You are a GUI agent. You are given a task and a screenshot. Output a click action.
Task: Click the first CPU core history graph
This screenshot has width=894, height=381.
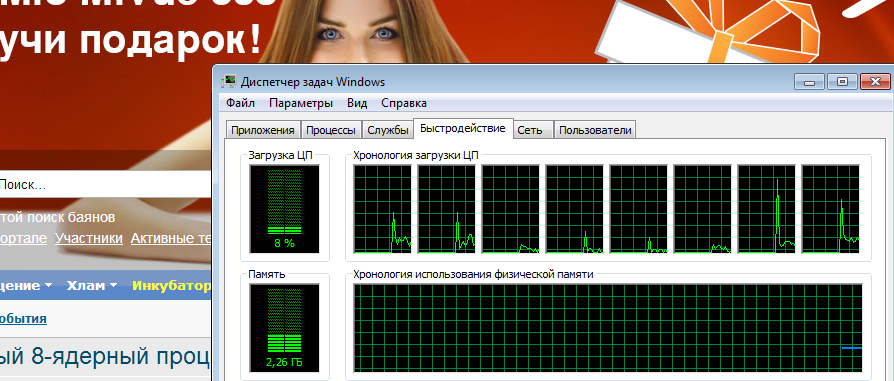pyautogui.click(x=382, y=209)
